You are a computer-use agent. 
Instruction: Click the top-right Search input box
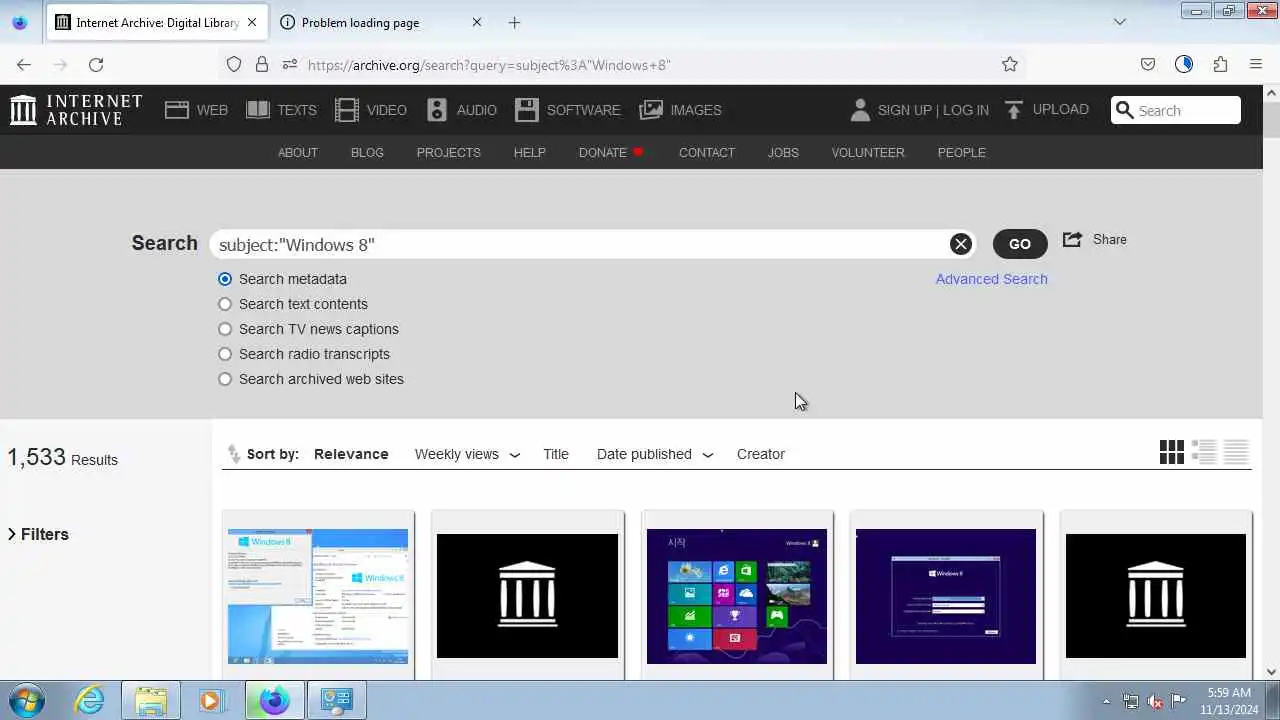(1176, 110)
